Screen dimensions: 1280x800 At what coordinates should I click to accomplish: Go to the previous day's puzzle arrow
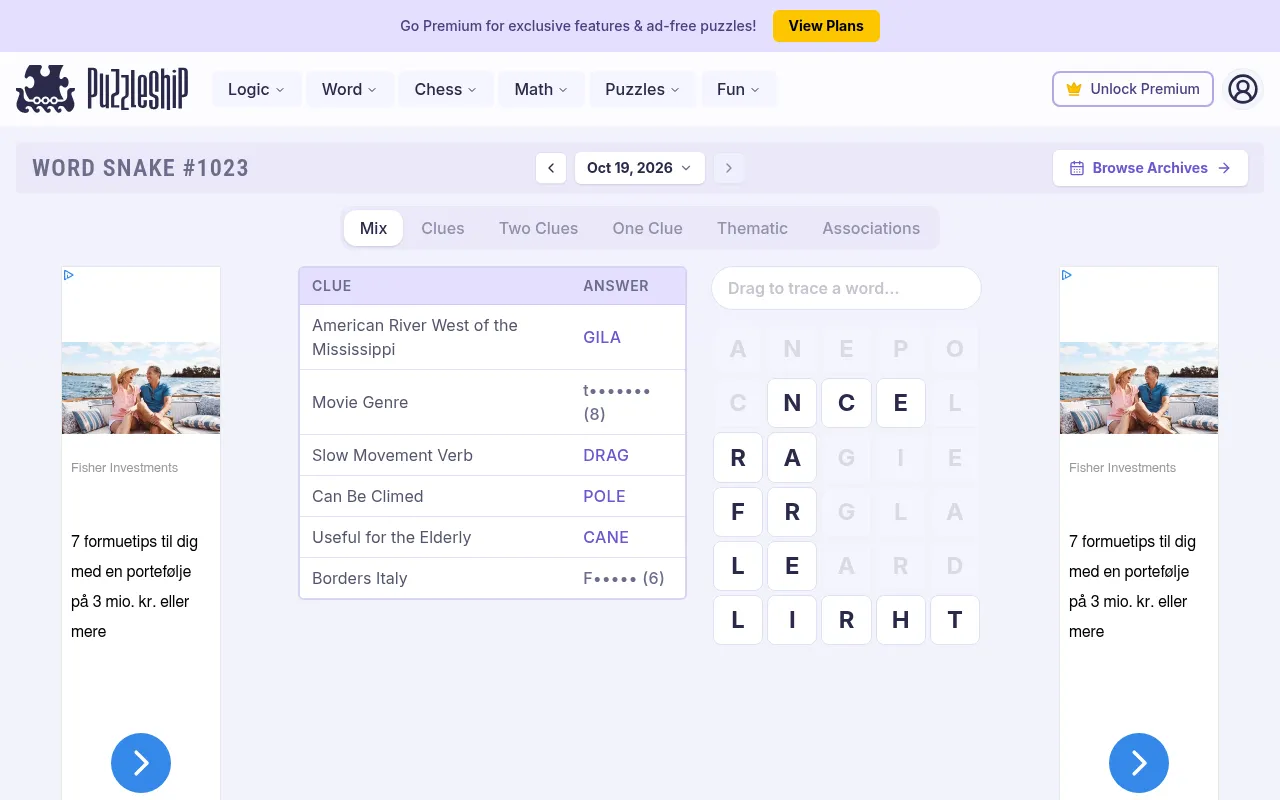coord(551,168)
